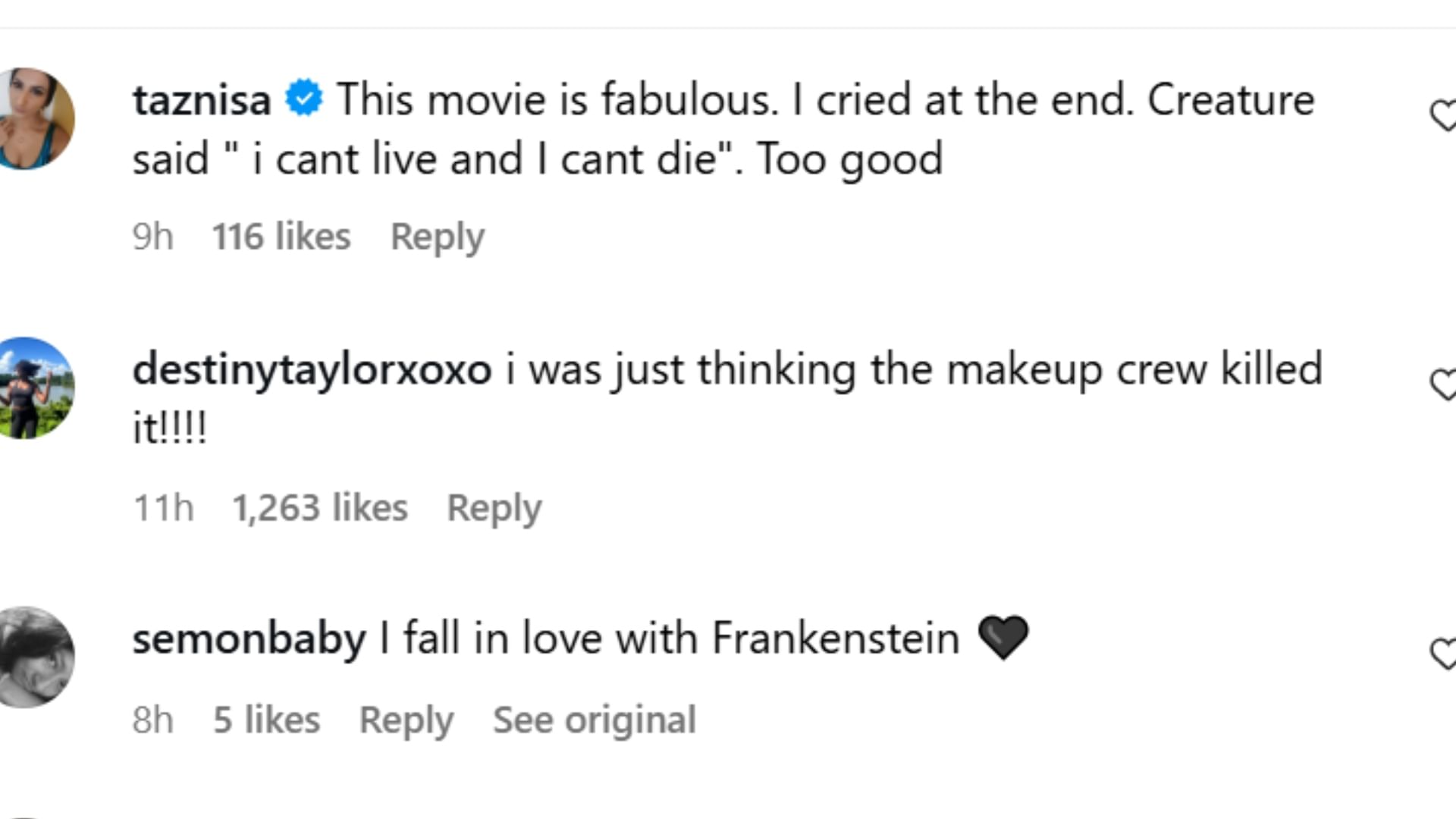
Task: Click the 8h timestamp on semonbaby's comment
Action: (152, 720)
